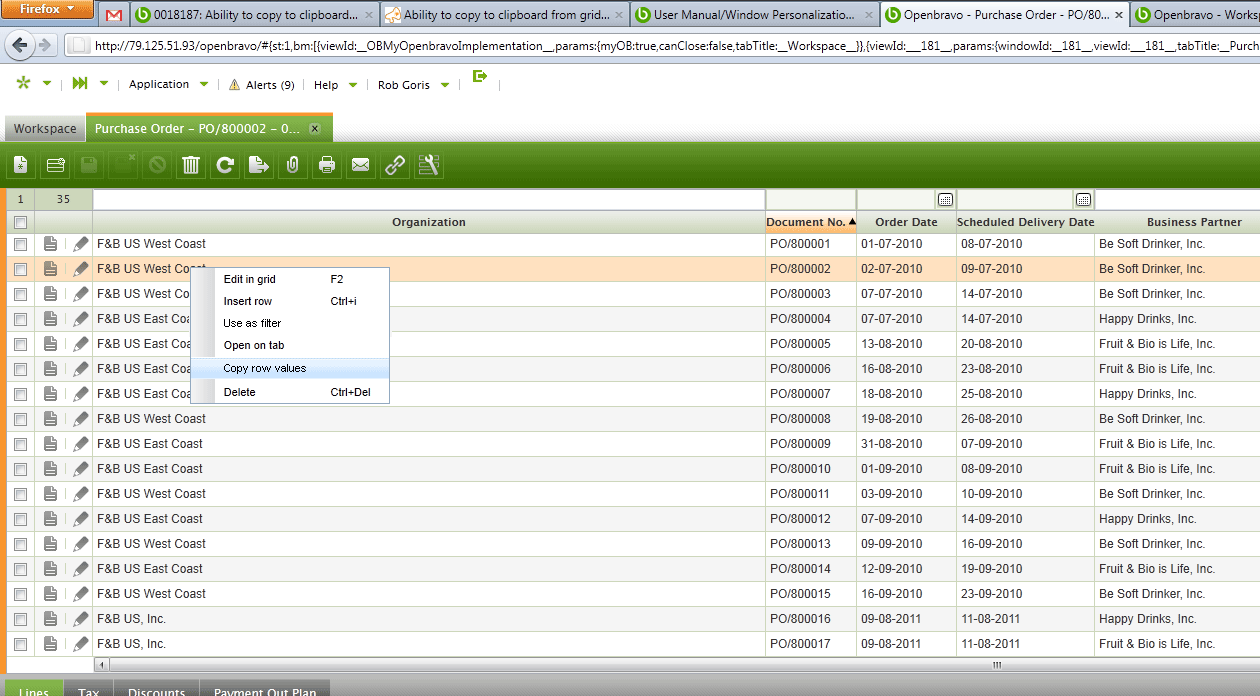The height and width of the screenshot is (696, 1260).
Task: Click the trash can Delete toolbar icon
Action: point(190,165)
